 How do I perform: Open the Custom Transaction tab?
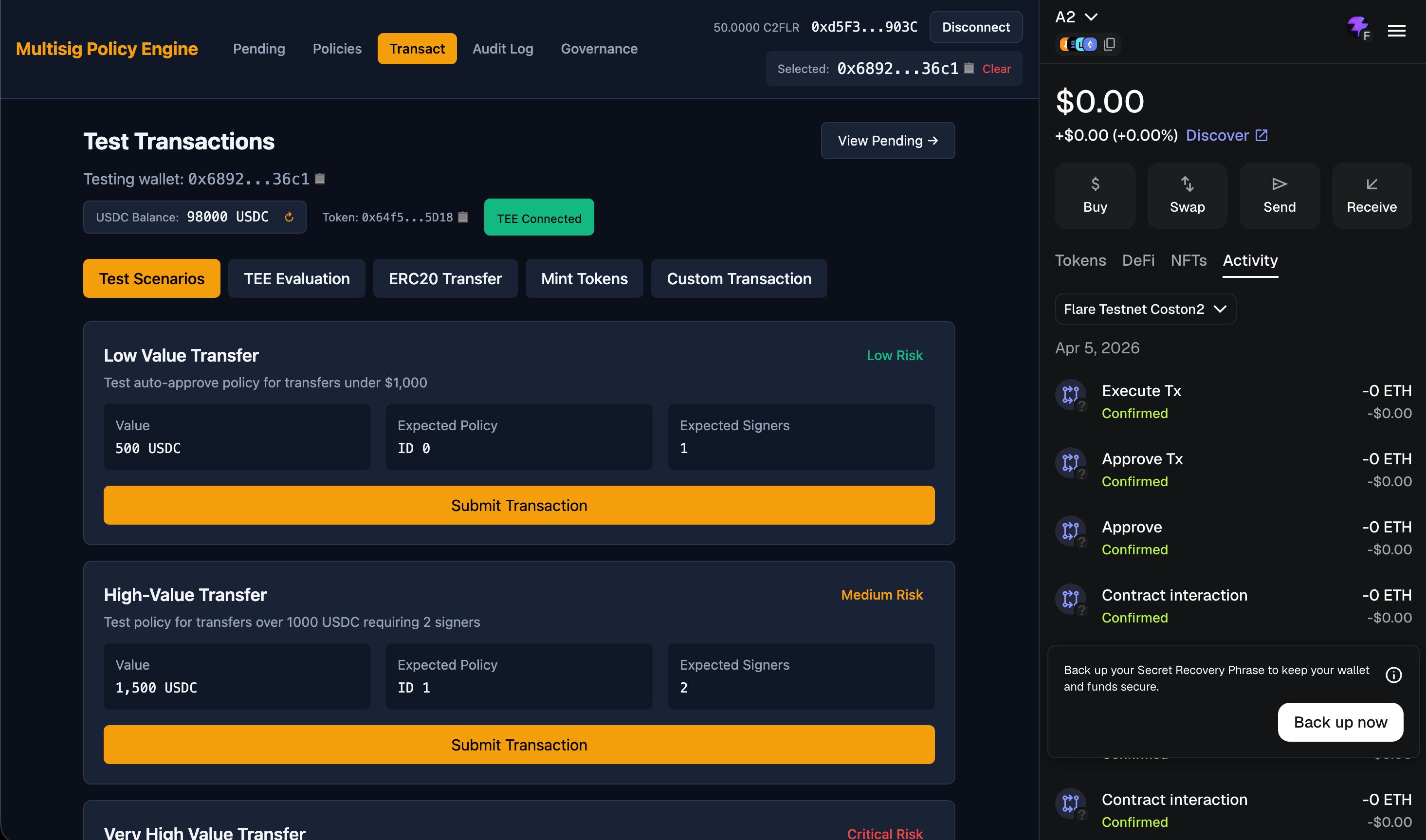[739, 278]
